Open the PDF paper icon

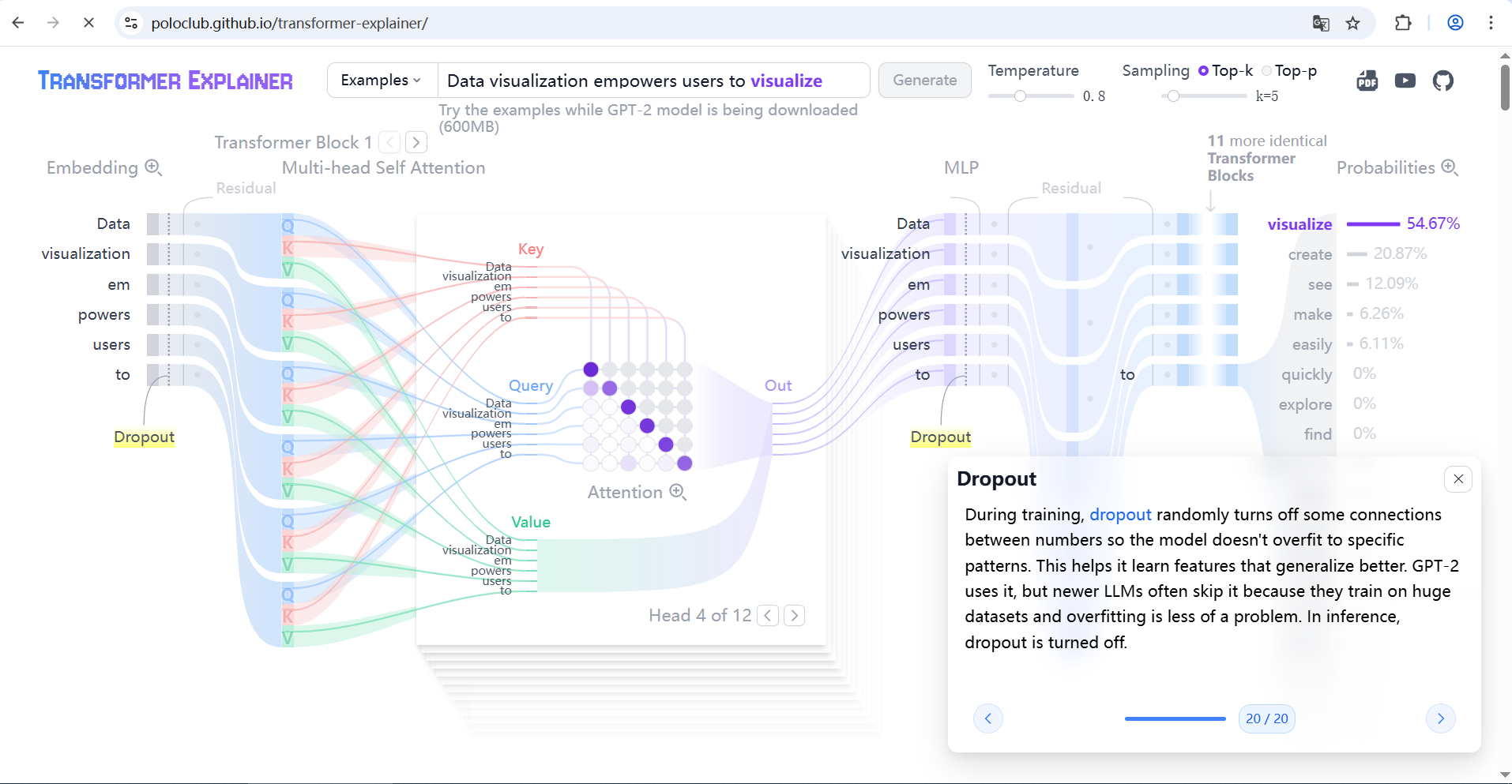pyautogui.click(x=1367, y=81)
